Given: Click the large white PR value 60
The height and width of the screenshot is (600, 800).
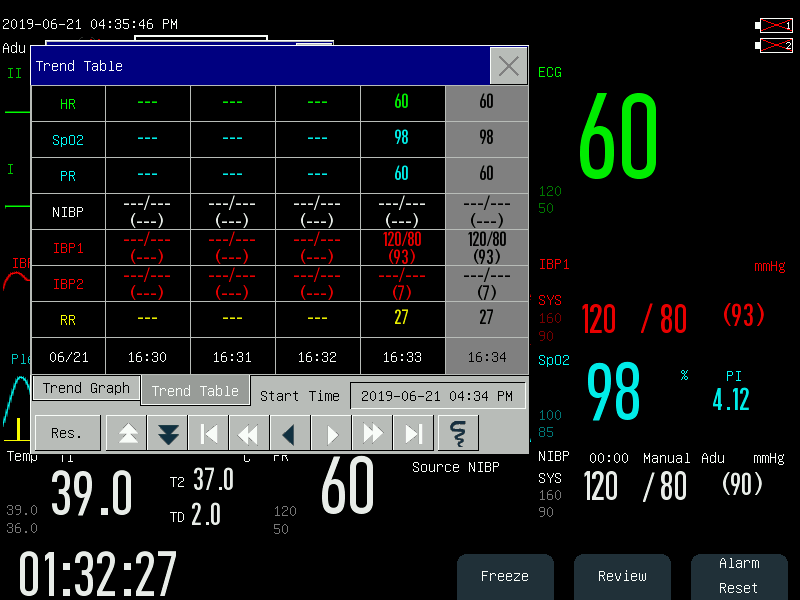Looking at the screenshot, I should [348, 485].
